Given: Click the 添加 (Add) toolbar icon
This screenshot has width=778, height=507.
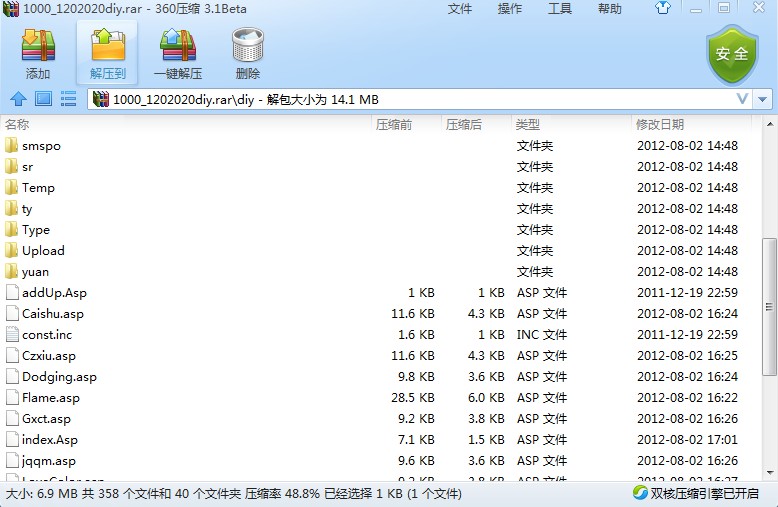Looking at the screenshot, I should tap(38, 46).
